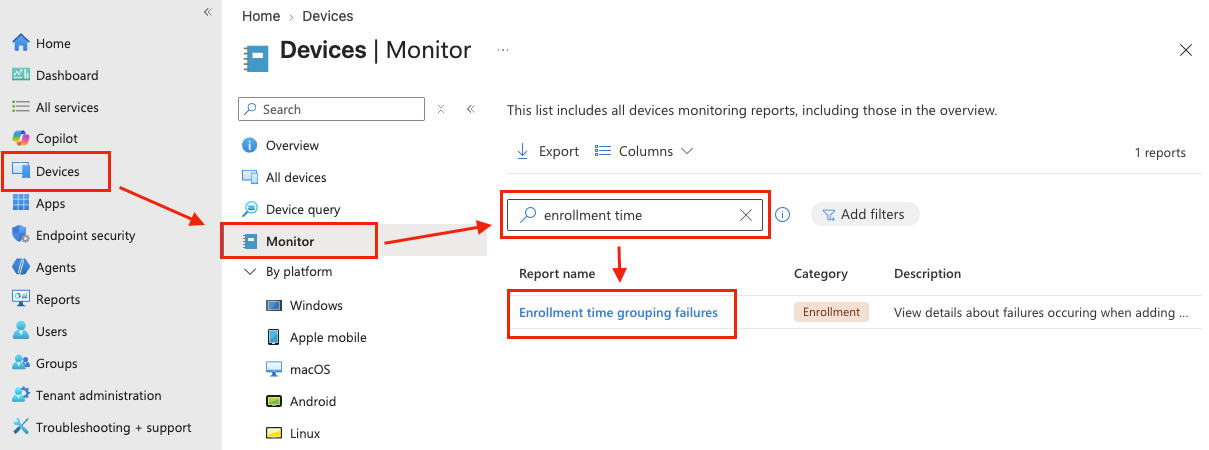Click the Devices Monitor notebook title icon
Image resolution: width=1209 pixels, height=450 pixels.
(x=256, y=58)
